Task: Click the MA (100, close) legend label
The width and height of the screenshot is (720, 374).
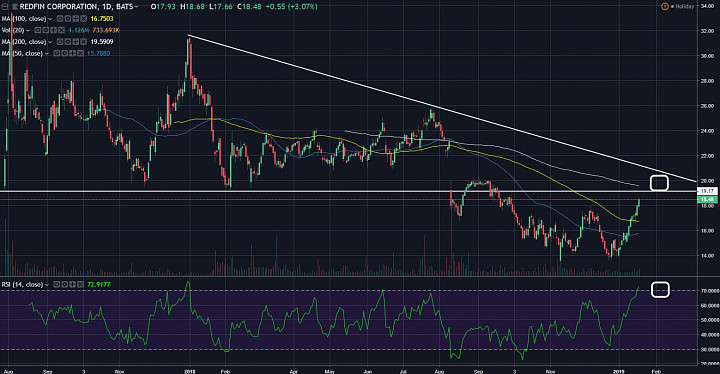Action: click(x=24, y=19)
